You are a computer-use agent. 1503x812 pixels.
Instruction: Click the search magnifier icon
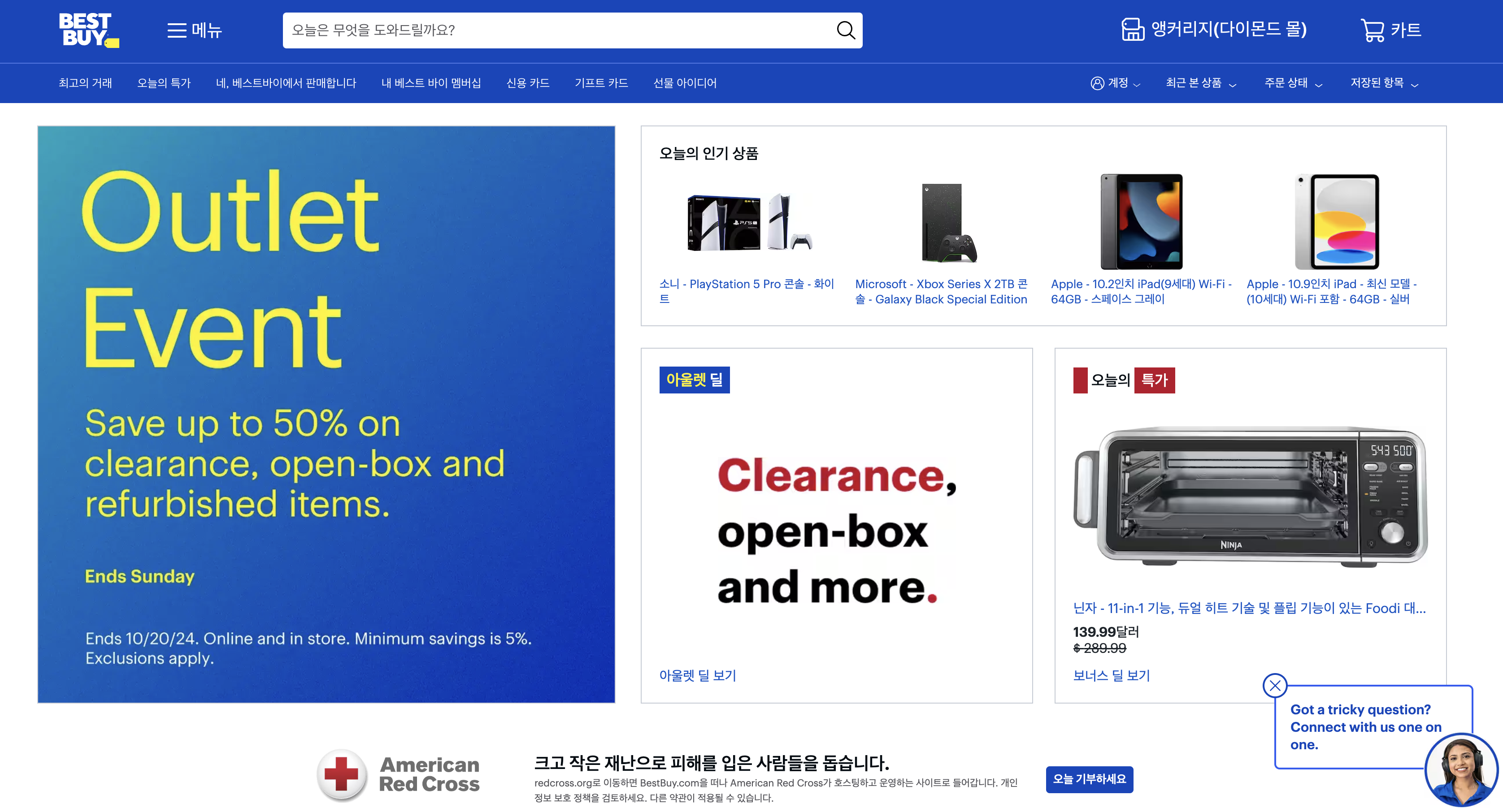846,30
